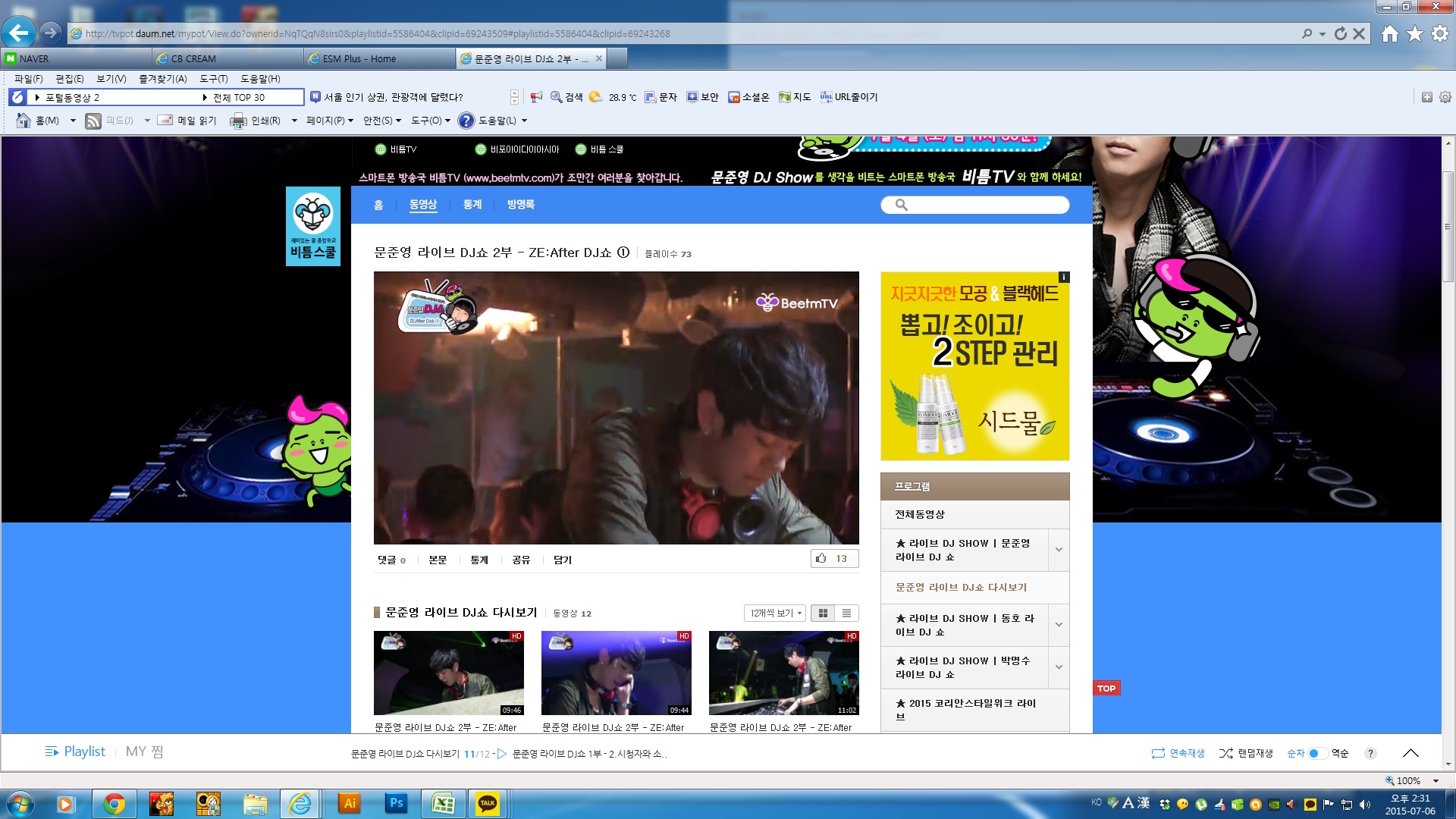Open the 즐겨찾기(A) menu
1456x819 pixels.
[162, 79]
